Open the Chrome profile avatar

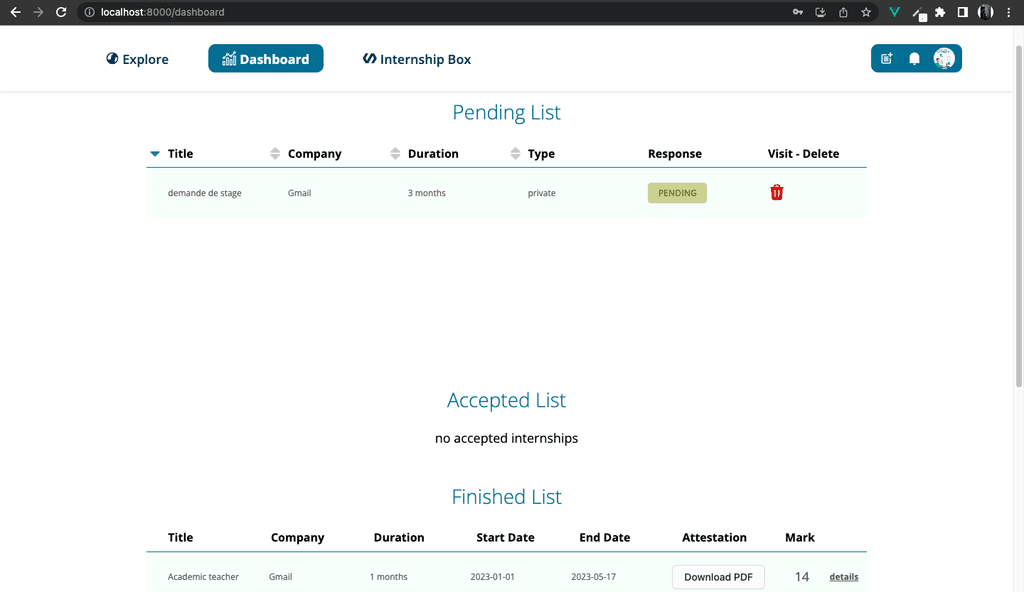[985, 12]
